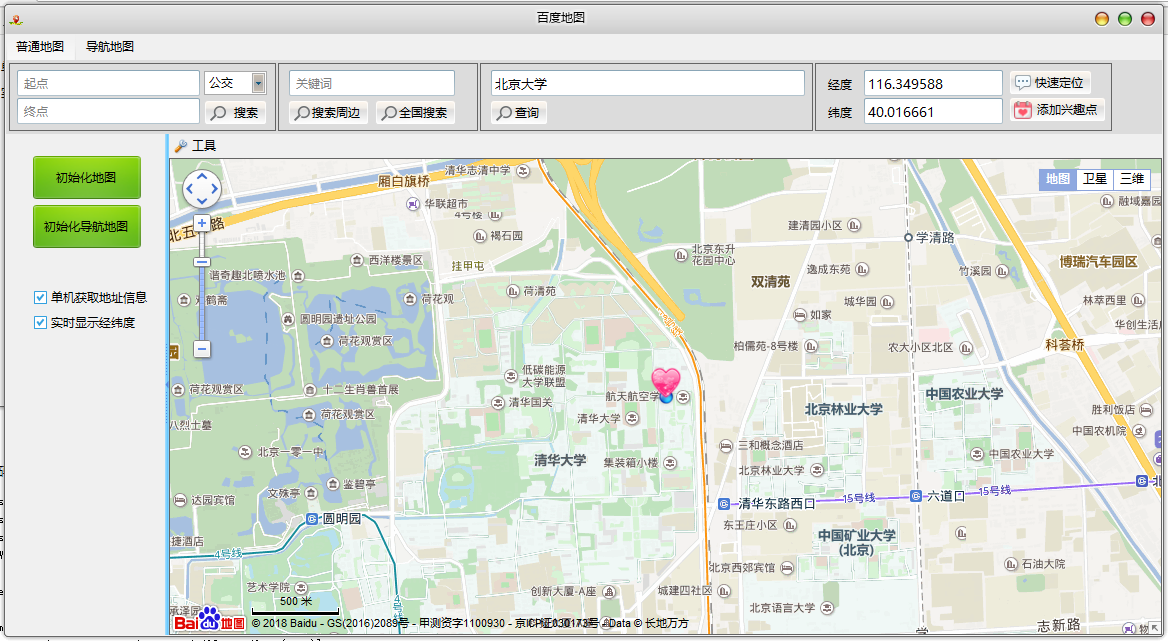Click the zoom level slider handle

[202, 262]
